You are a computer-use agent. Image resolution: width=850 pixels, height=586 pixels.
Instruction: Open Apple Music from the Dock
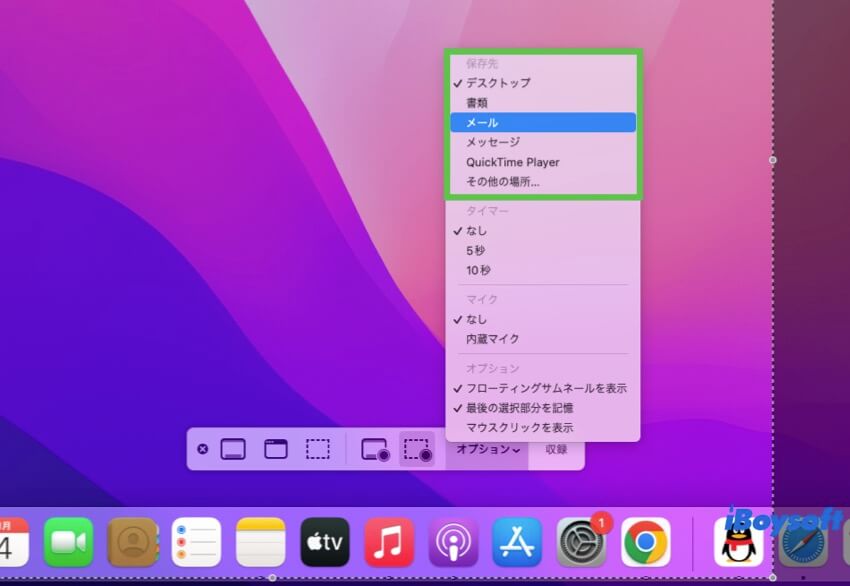(388, 540)
